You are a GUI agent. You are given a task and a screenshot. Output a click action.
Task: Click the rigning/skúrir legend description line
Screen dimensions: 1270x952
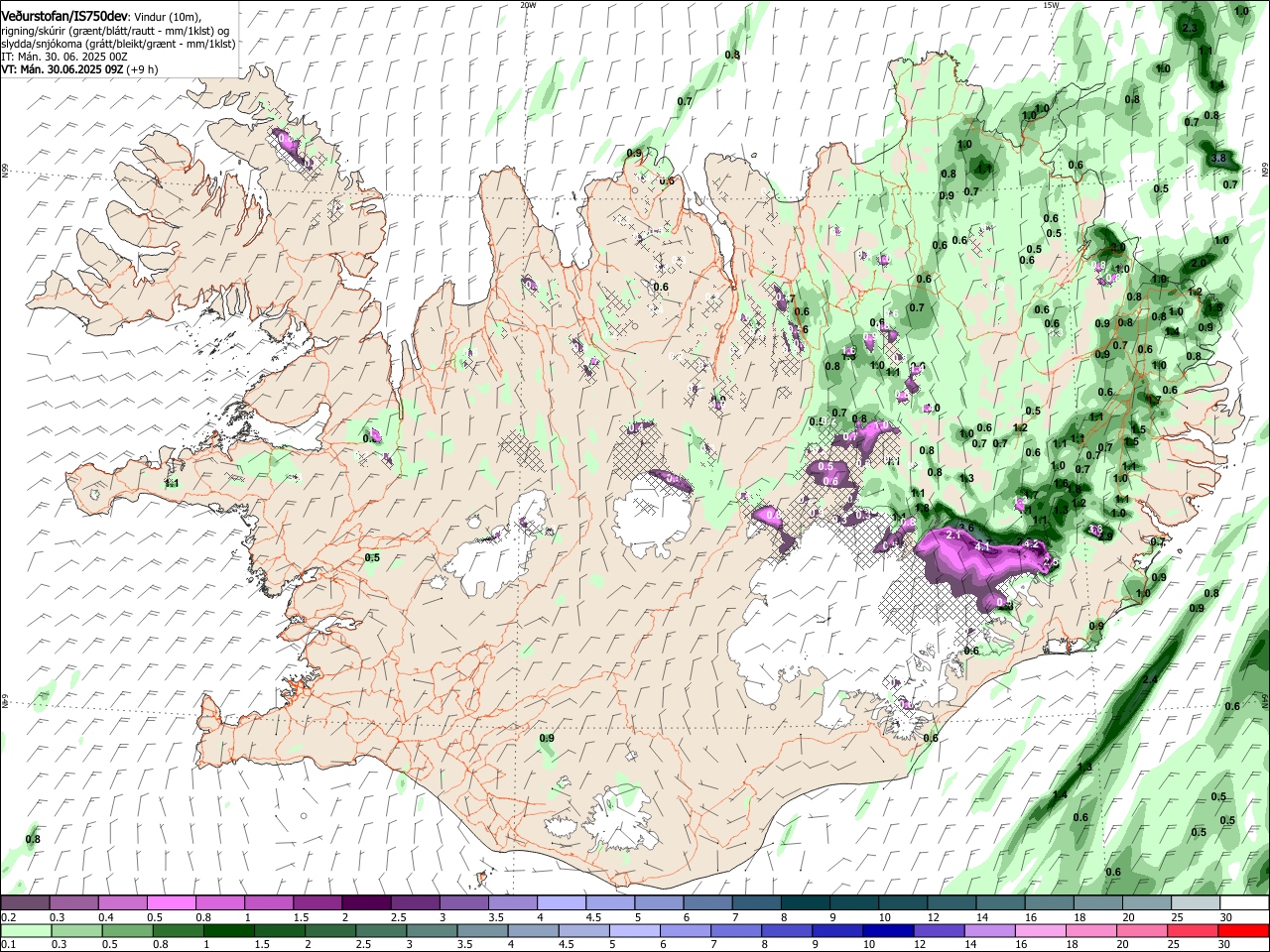click(x=116, y=31)
